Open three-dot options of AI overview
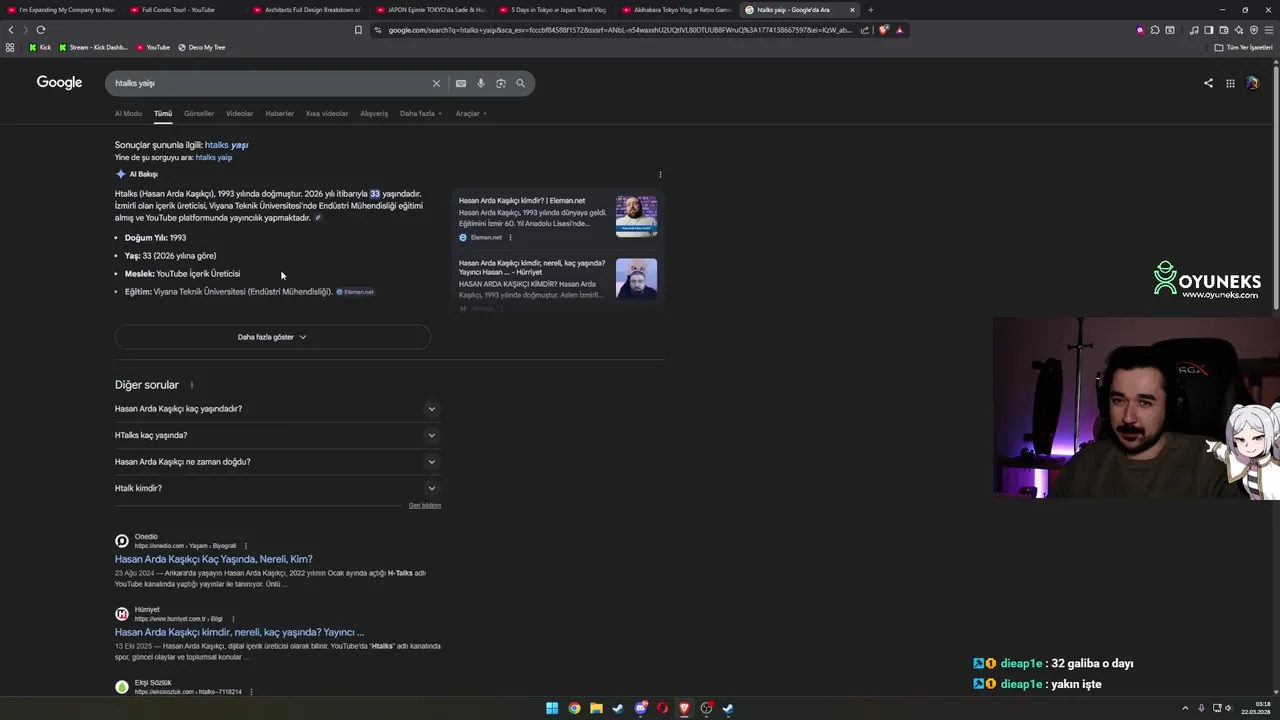 tap(660, 174)
